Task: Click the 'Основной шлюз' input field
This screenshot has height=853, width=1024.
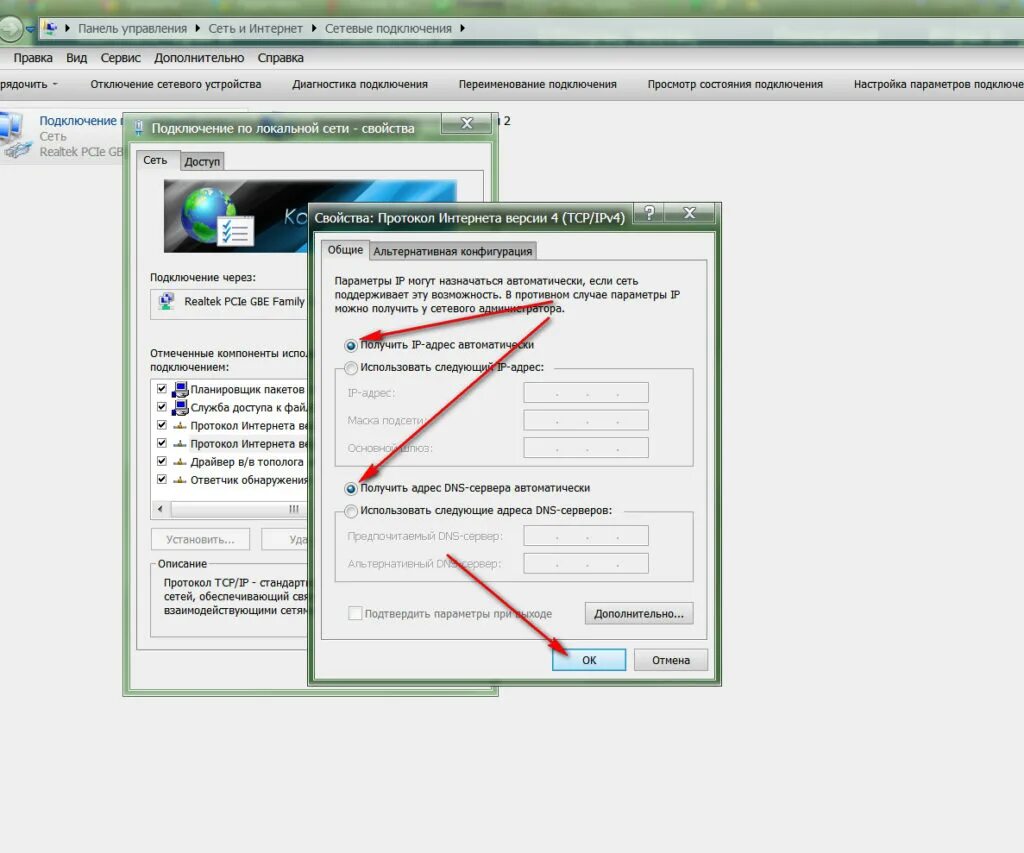Action: [586, 447]
